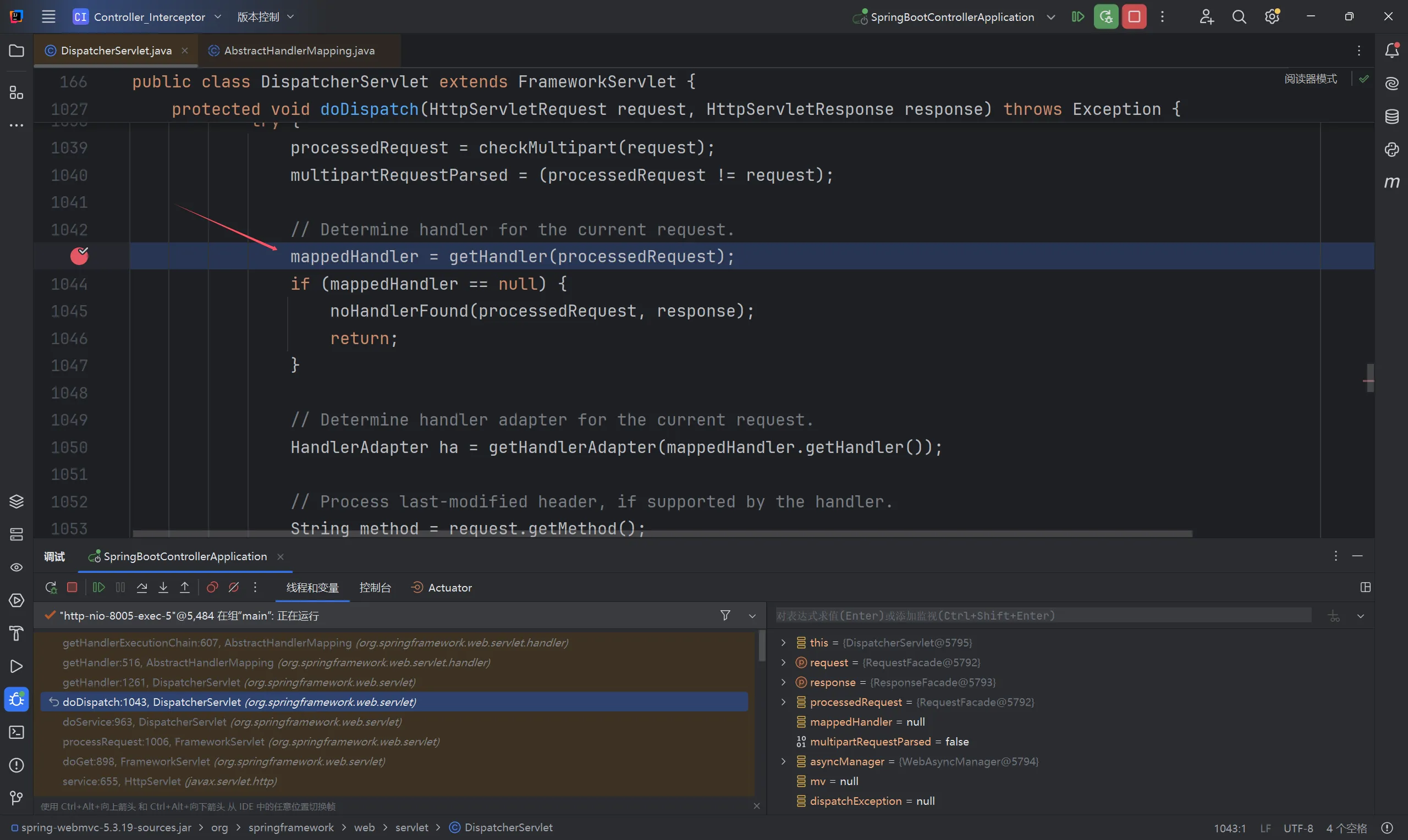Screen dimensions: 1408x840
Task: Open the main hamburger menu
Action: click(x=49, y=16)
